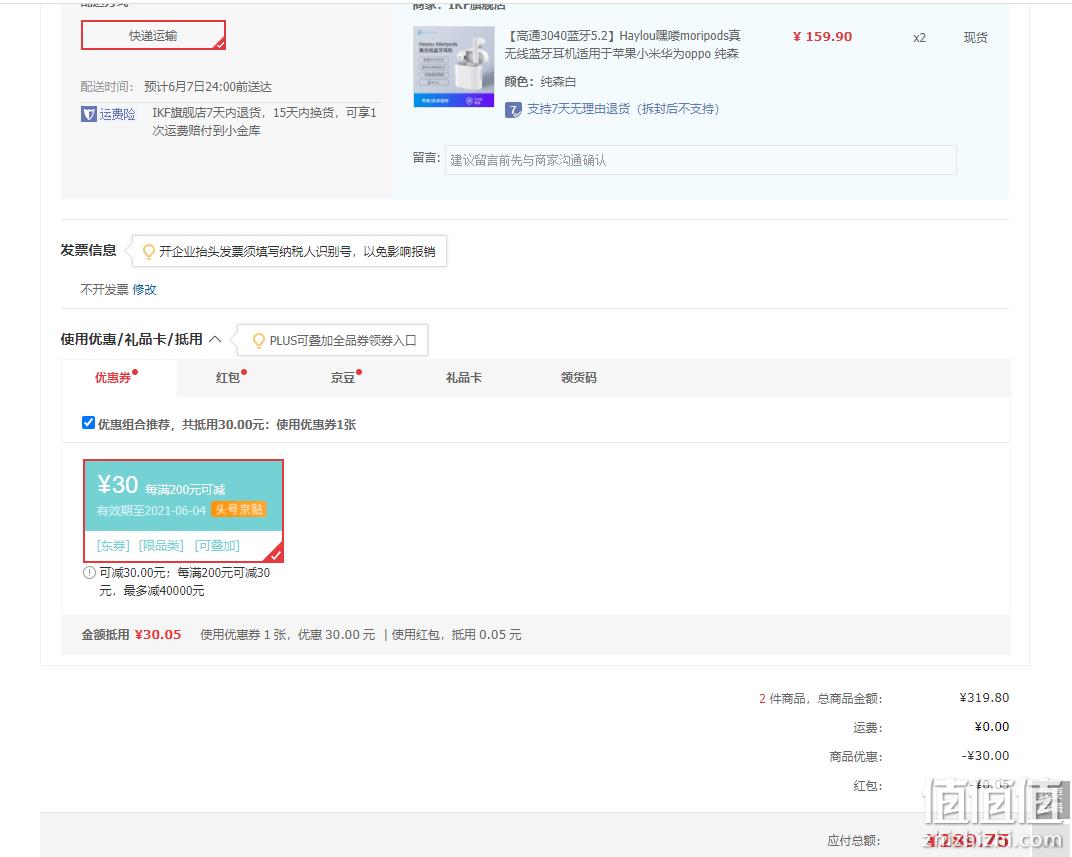
Task: Collapse the 使用优惠/礼品卡/抵用 section
Action: tap(215, 339)
